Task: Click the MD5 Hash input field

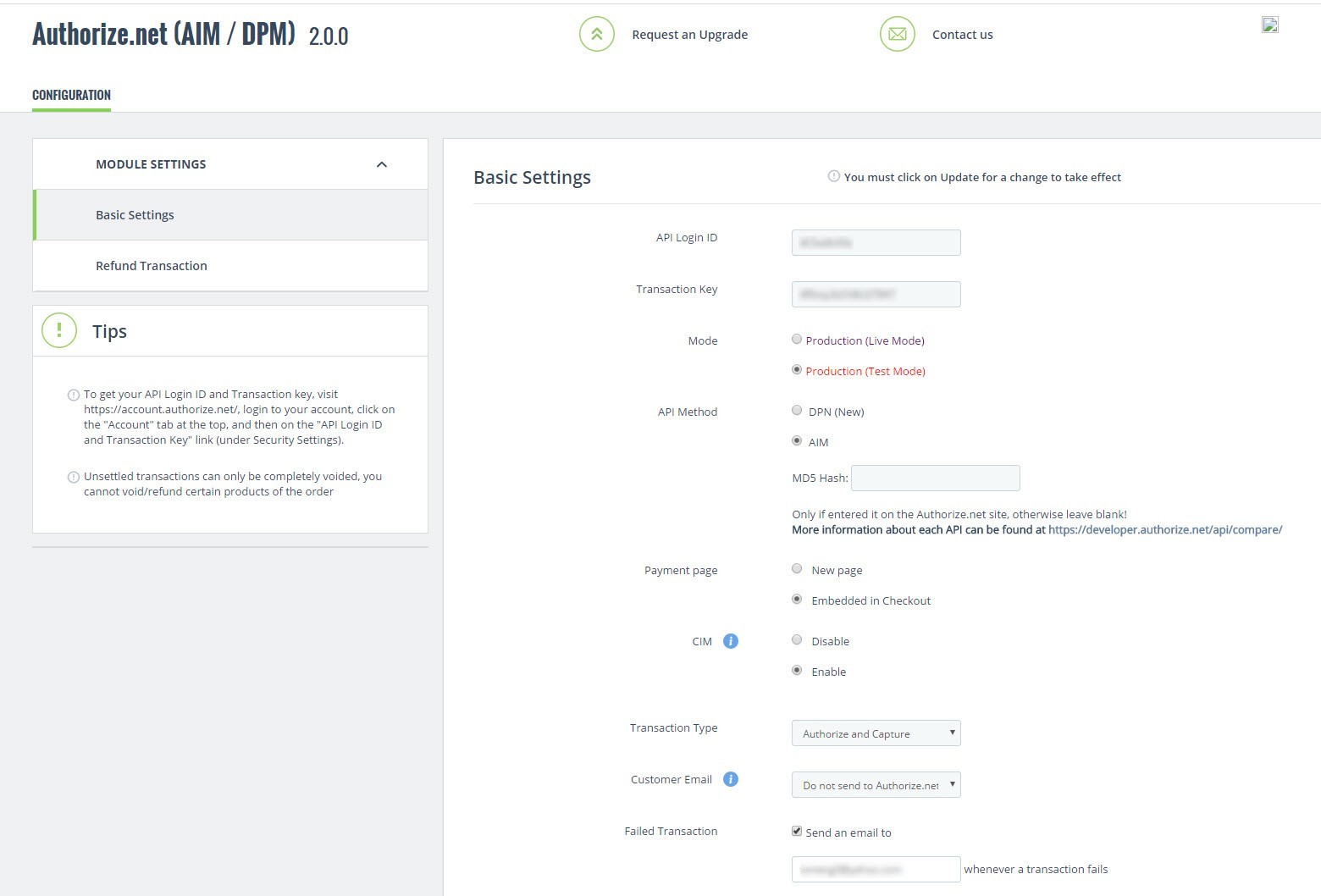Action: tap(936, 478)
